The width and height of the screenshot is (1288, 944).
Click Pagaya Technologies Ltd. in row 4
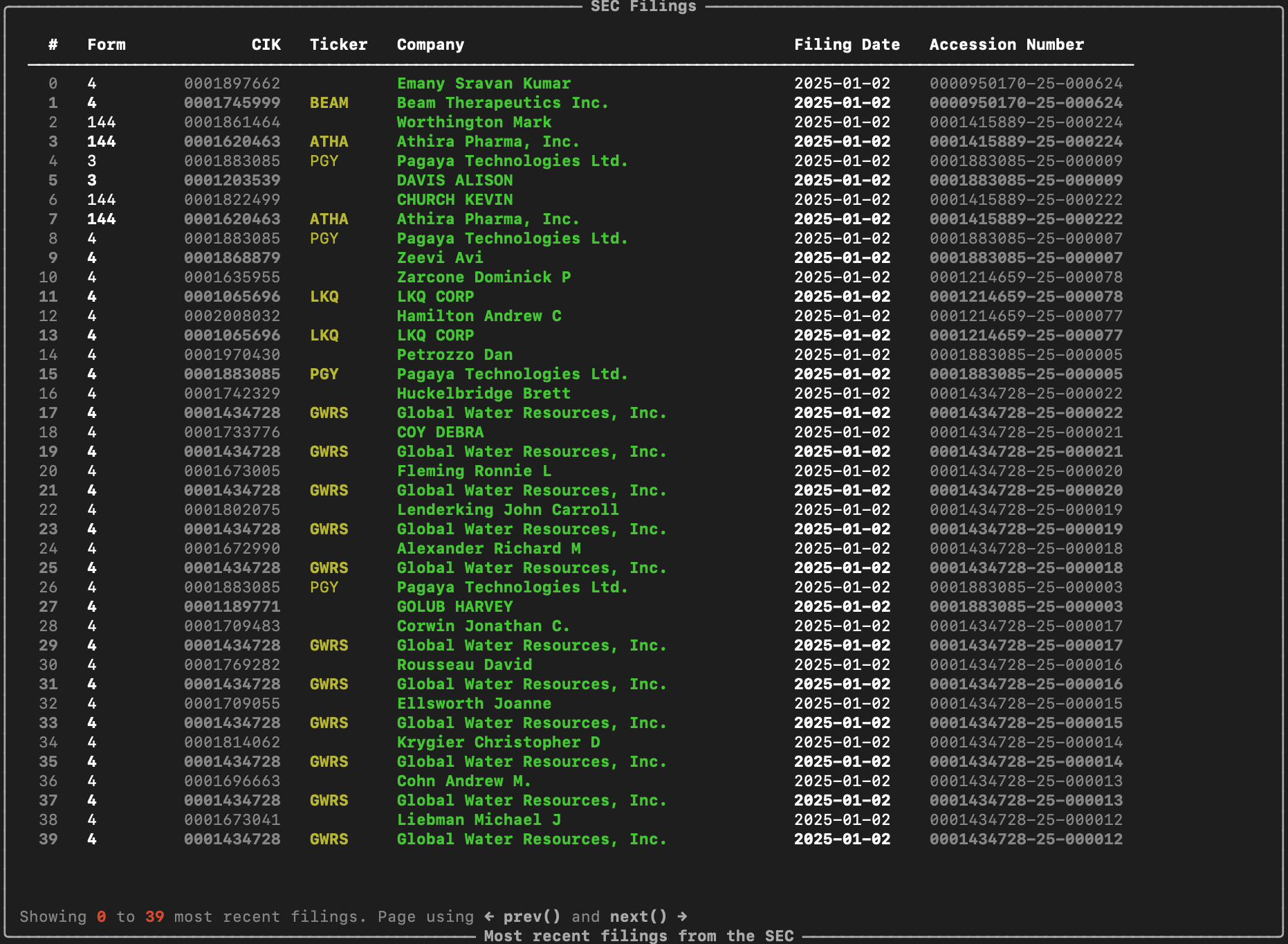513,161
